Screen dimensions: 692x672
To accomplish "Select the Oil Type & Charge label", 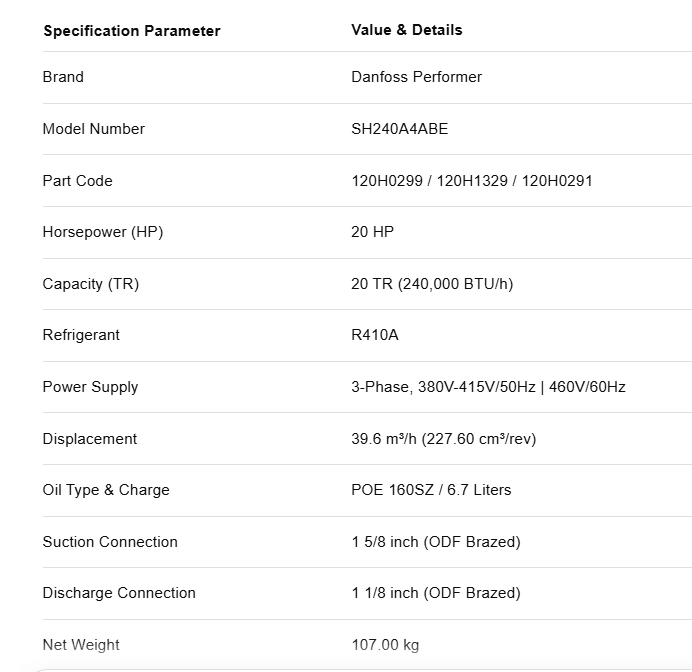I will 106,490.
